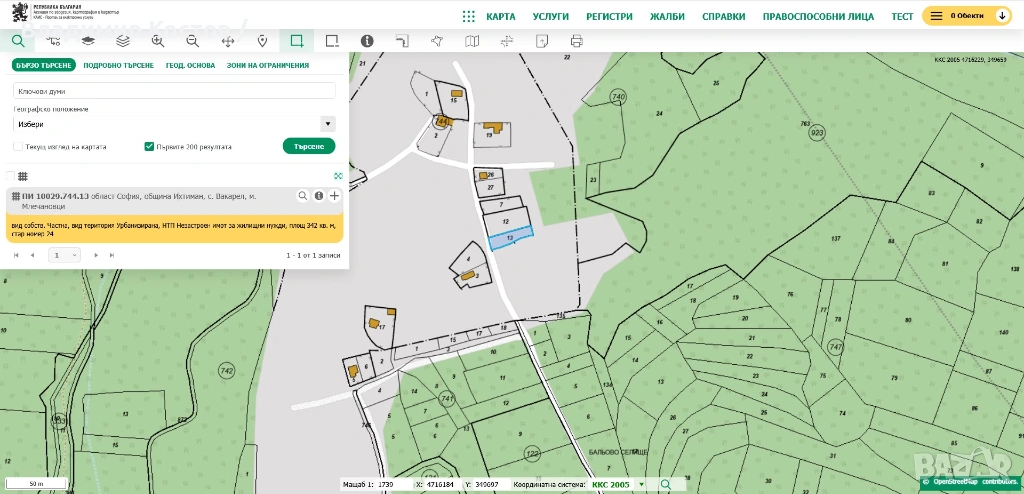1024x494 pixels.
Task: Uncheck 'Първите 200 резултата' checkbox
Action: (149, 146)
